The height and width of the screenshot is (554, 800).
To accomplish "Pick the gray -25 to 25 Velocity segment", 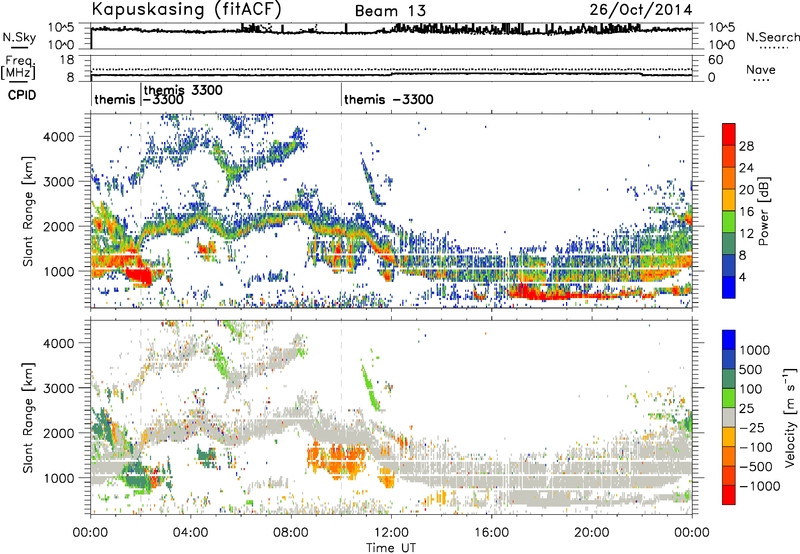I will click(729, 417).
